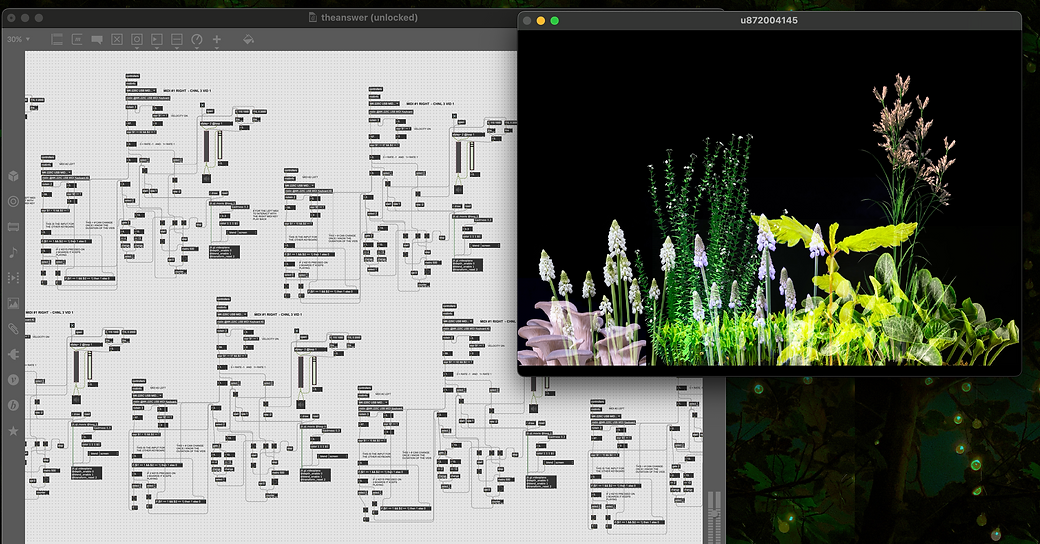Expand the arrow beneath the Number box icon
The width and height of the screenshot is (1040, 544).
[157, 48]
